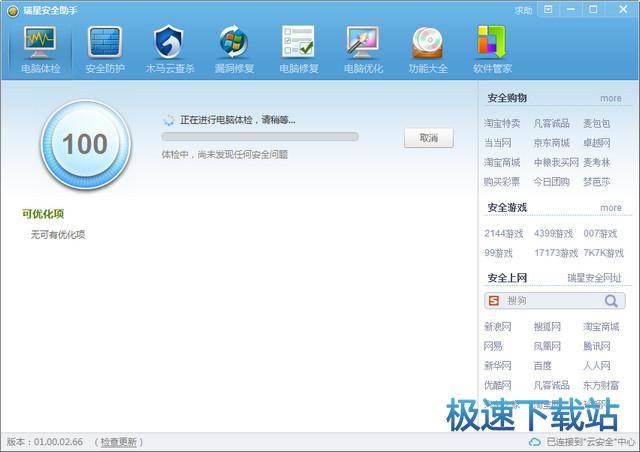Open the 淘宝商城 link under 安全购物
The width and height of the screenshot is (640, 452).
[502, 163]
